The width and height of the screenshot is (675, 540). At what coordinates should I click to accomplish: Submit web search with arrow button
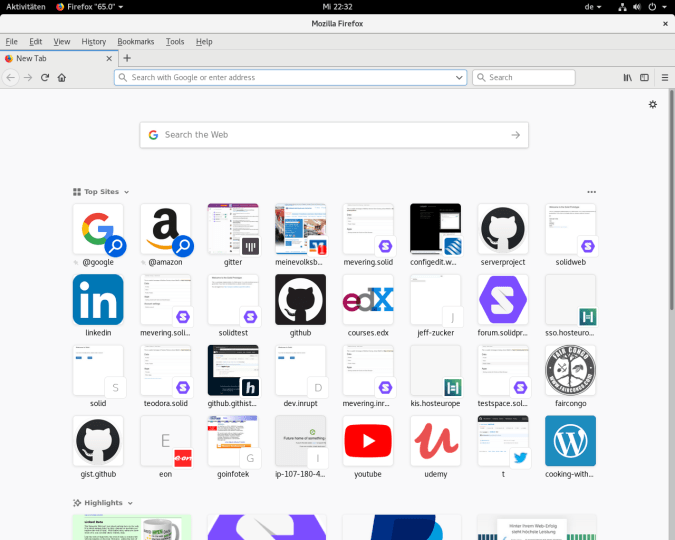click(x=516, y=135)
